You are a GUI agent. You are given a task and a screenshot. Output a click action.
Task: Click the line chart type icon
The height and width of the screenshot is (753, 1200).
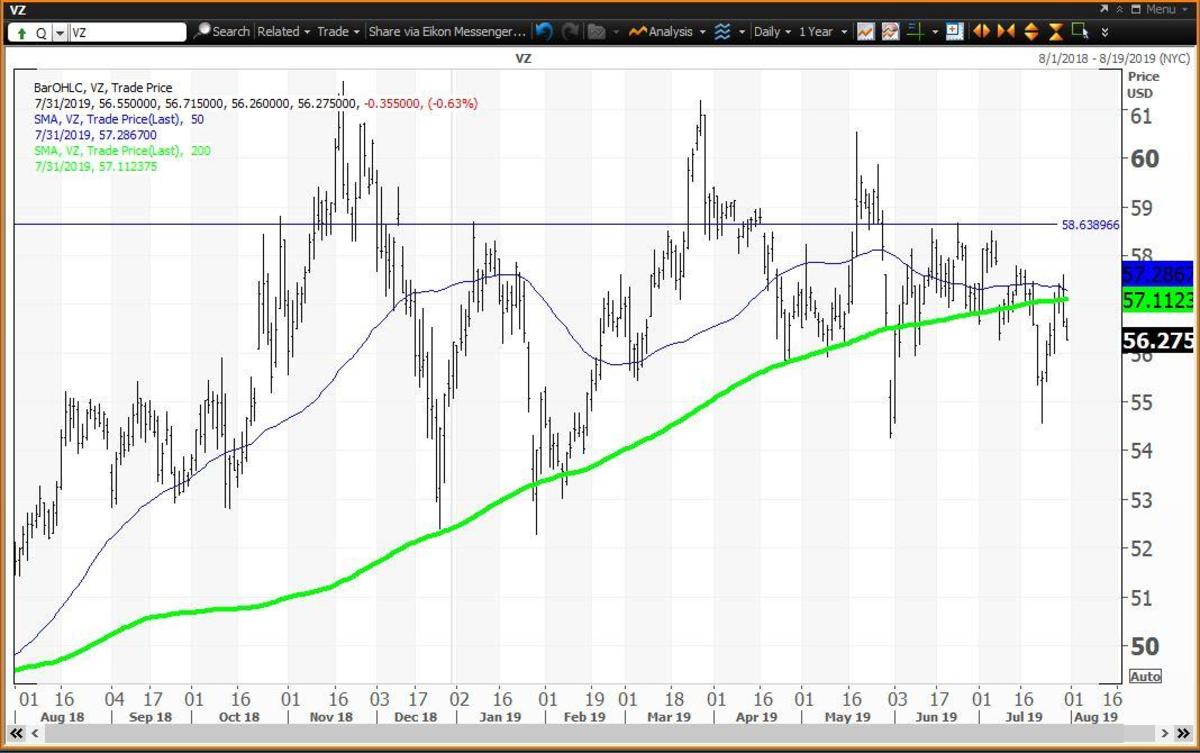[x=866, y=32]
